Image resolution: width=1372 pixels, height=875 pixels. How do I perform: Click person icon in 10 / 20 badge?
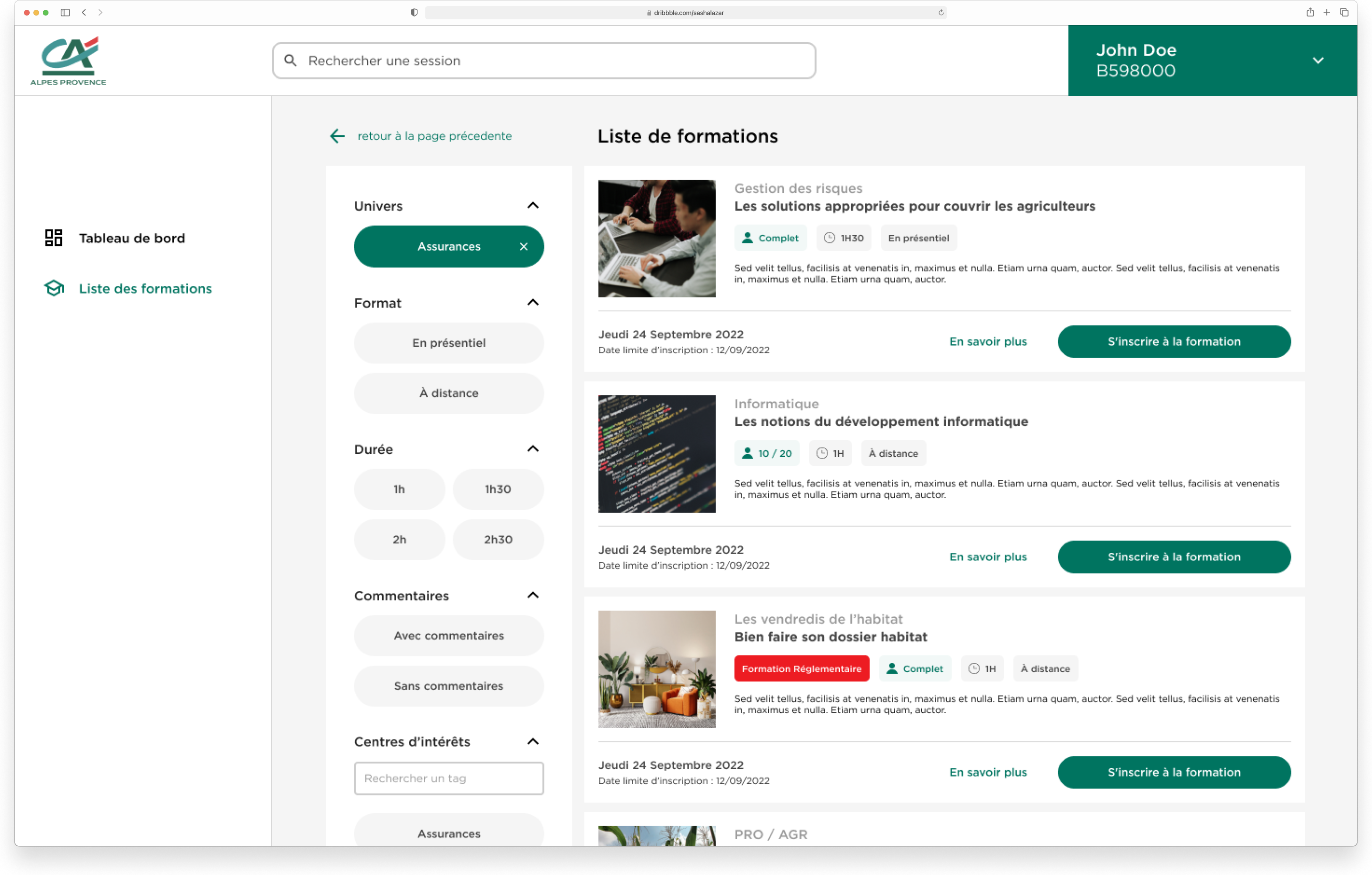(x=747, y=453)
